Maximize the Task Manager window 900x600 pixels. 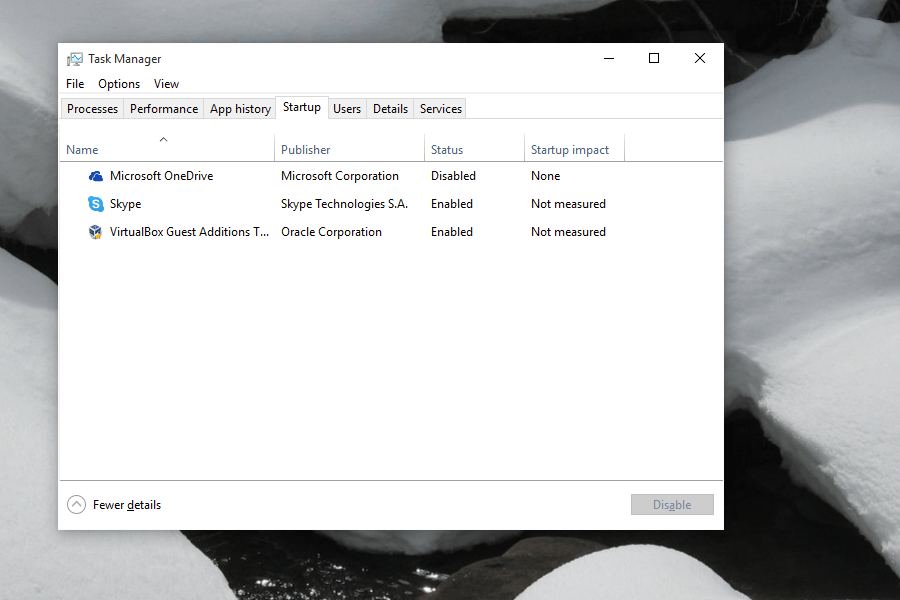654,58
